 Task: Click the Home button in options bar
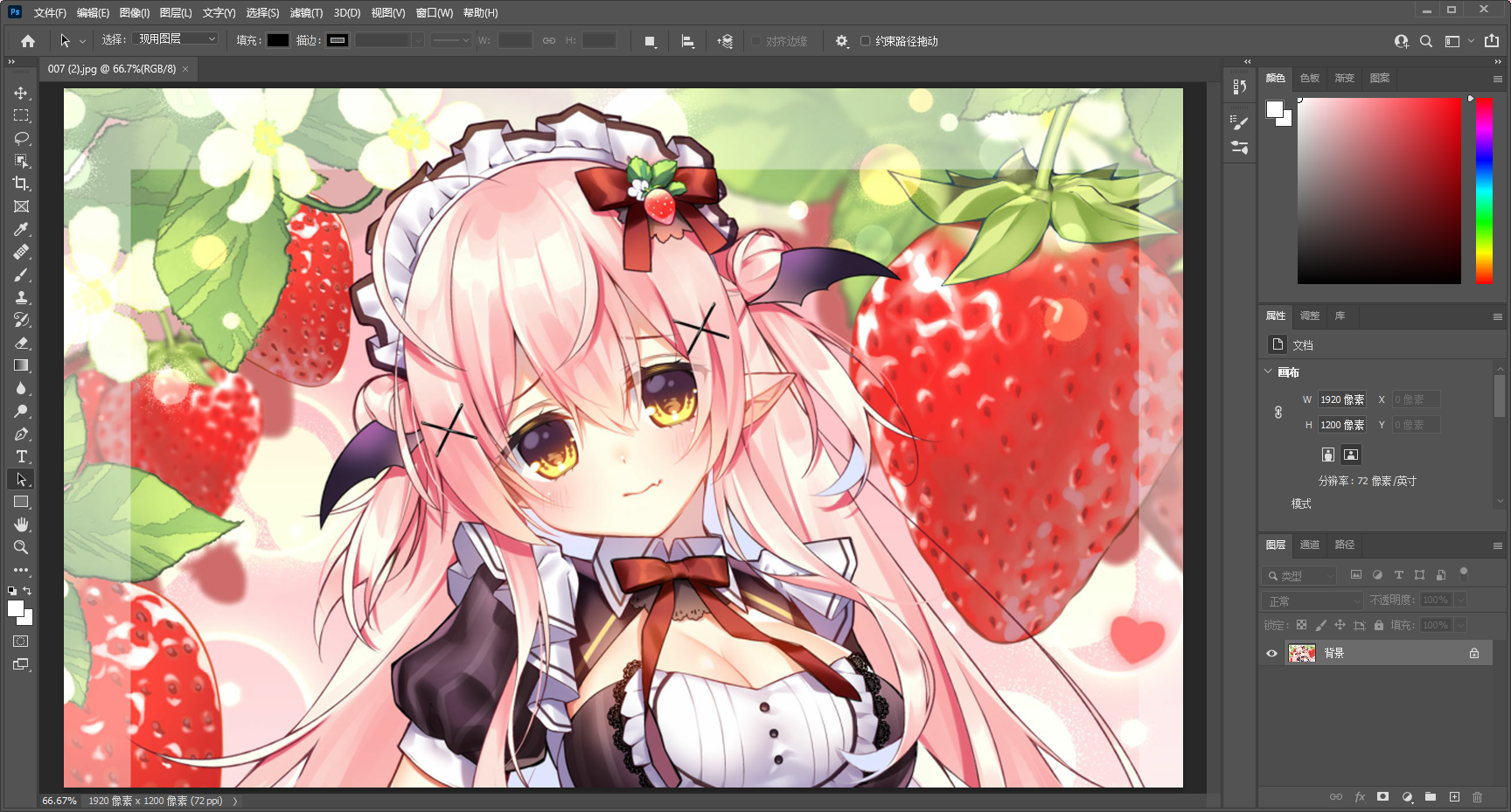click(28, 41)
